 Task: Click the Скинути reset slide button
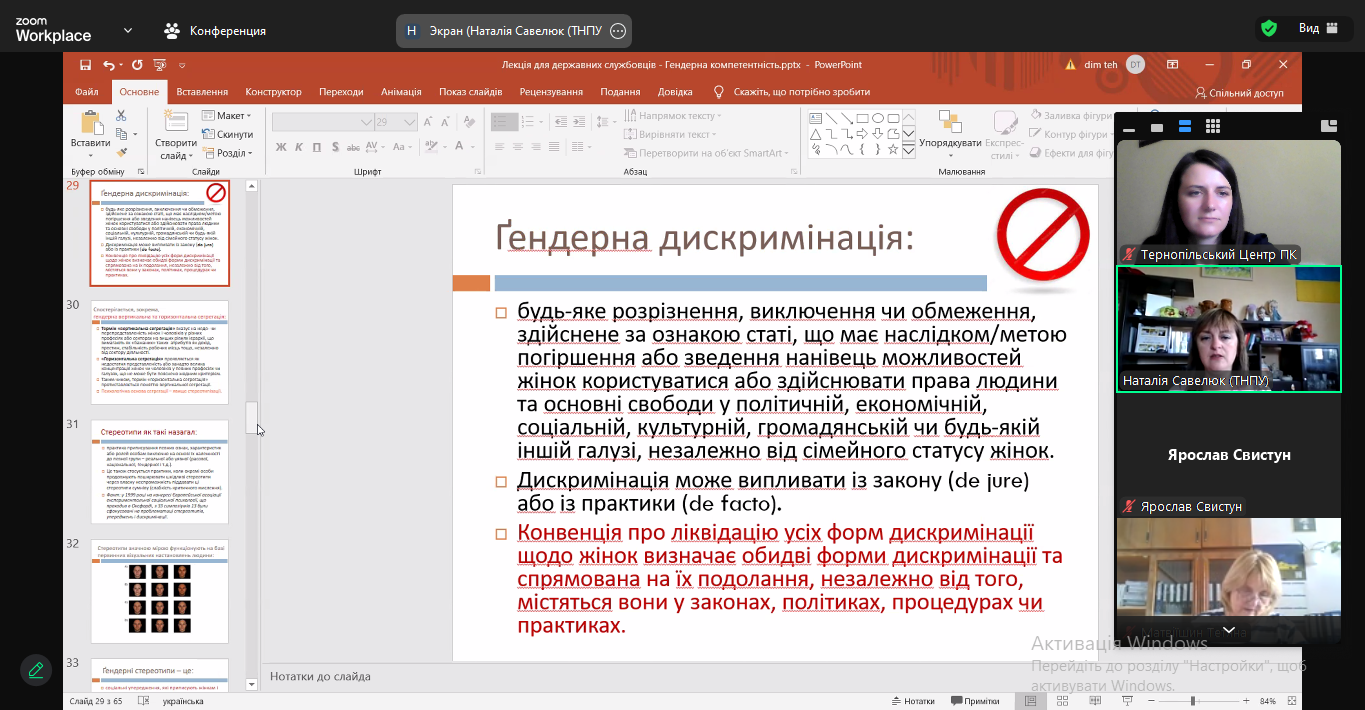(x=228, y=134)
